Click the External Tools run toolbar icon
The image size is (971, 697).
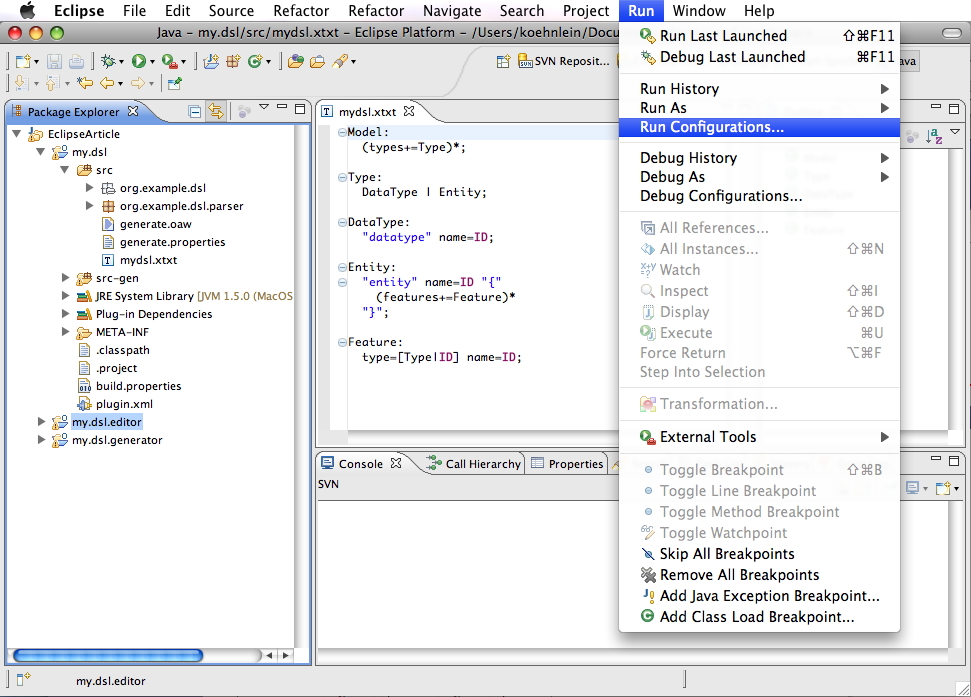[169, 61]
